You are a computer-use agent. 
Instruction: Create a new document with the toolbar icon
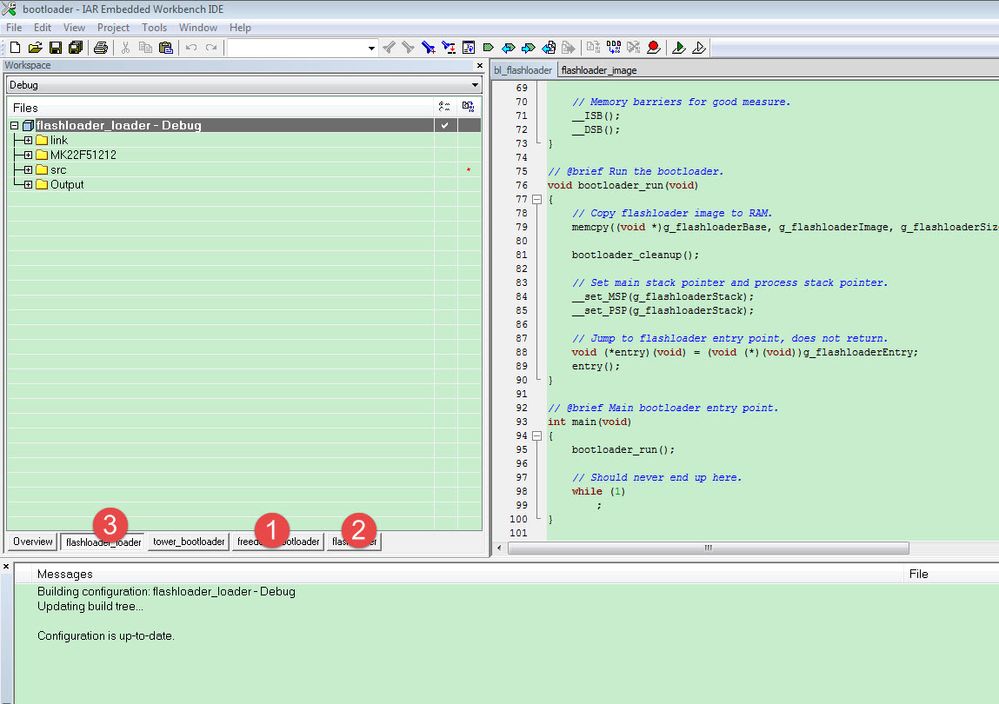(15, 48)
